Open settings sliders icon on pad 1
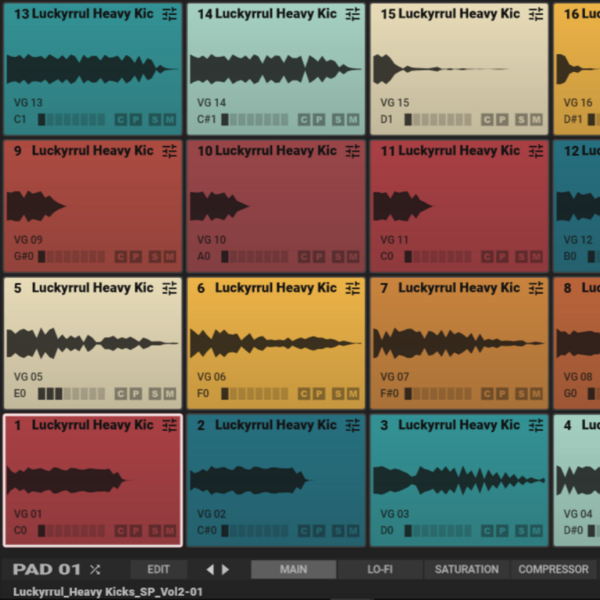Screen dimensions: 600x600 point(170,425)
